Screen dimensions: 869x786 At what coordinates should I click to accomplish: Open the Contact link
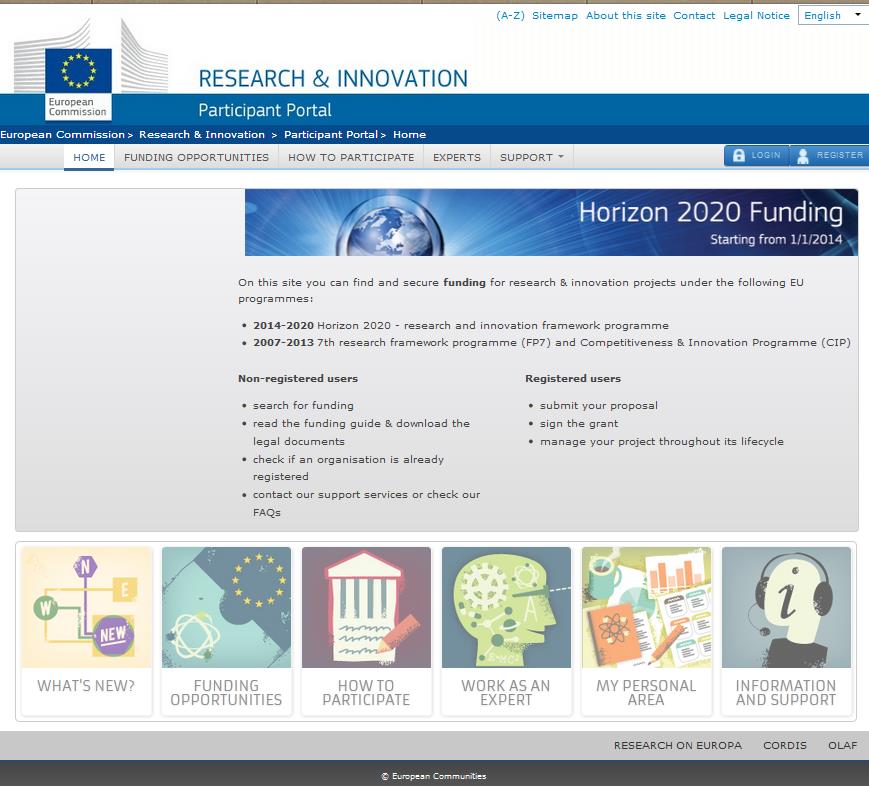click(x=694, y=16)
